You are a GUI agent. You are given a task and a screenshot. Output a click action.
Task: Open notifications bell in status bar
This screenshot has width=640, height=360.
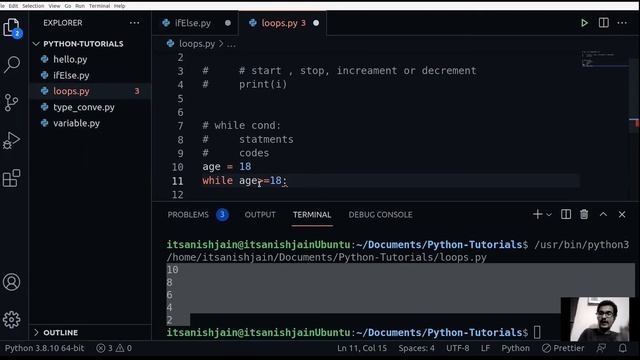[622, 348]
